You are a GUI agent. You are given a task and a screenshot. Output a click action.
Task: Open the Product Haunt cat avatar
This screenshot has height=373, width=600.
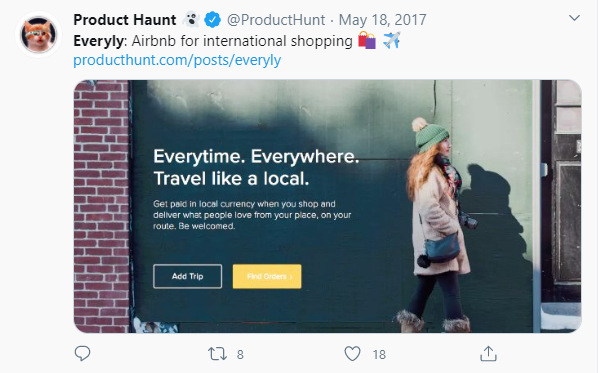pyautogui.click(x=38, y=35)
